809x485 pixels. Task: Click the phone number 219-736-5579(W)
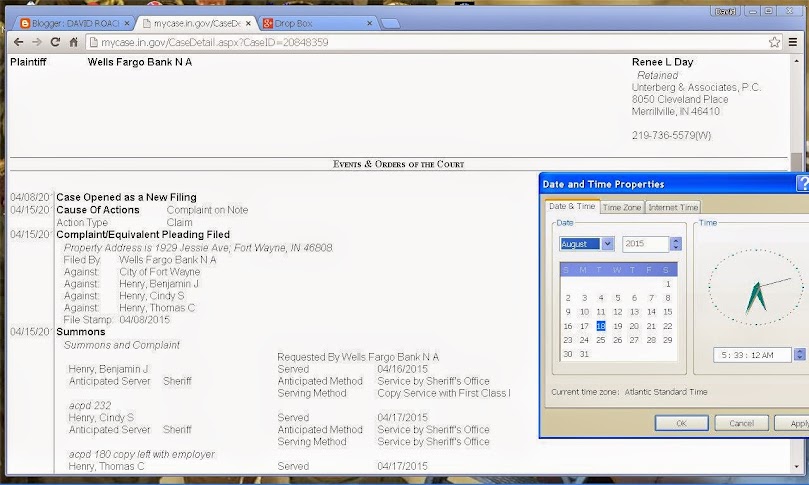(671, 136)
